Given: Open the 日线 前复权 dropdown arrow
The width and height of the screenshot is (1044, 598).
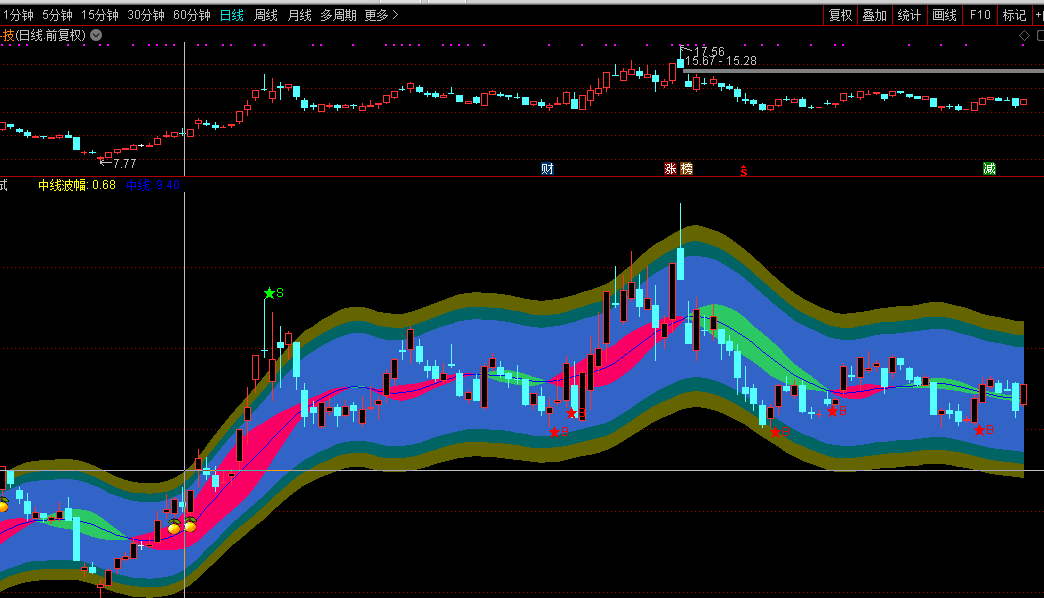Looking at the screenshot, I should click(x=96, y=35).
